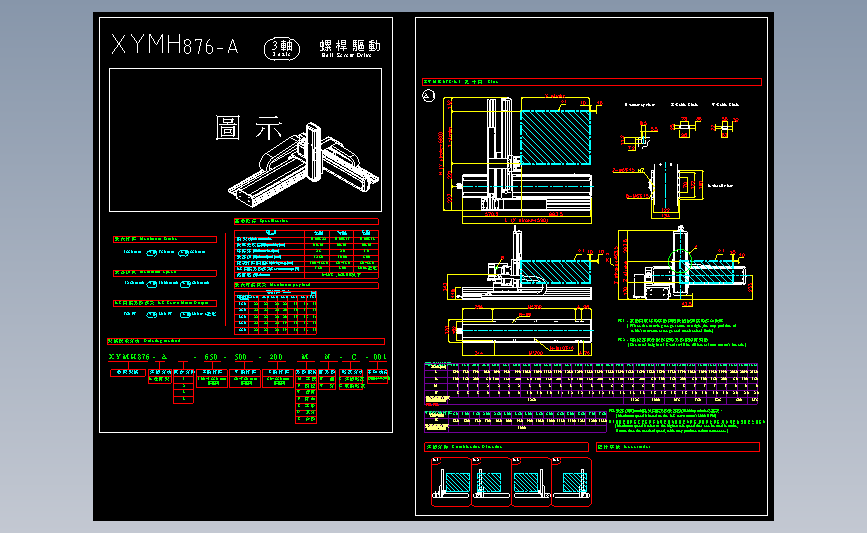Click the letter C in the ordering code
Image resolution: width=867 pixels, height=533 pixels.
click(x=354, y=357)
